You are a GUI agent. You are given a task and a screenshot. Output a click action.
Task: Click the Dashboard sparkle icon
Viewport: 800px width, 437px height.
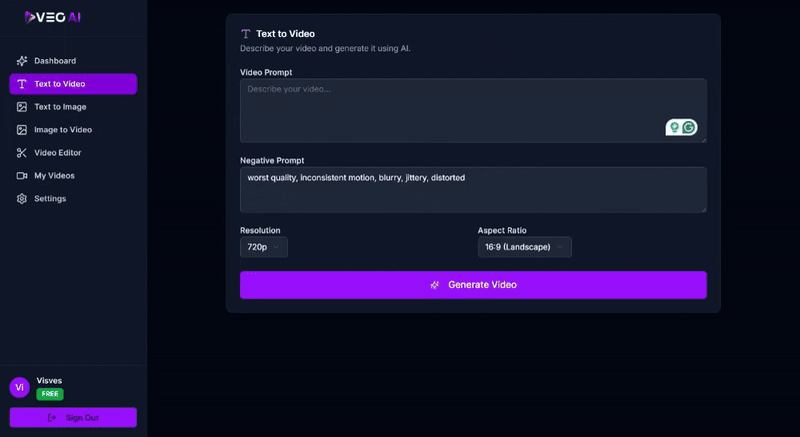[21, 61]
